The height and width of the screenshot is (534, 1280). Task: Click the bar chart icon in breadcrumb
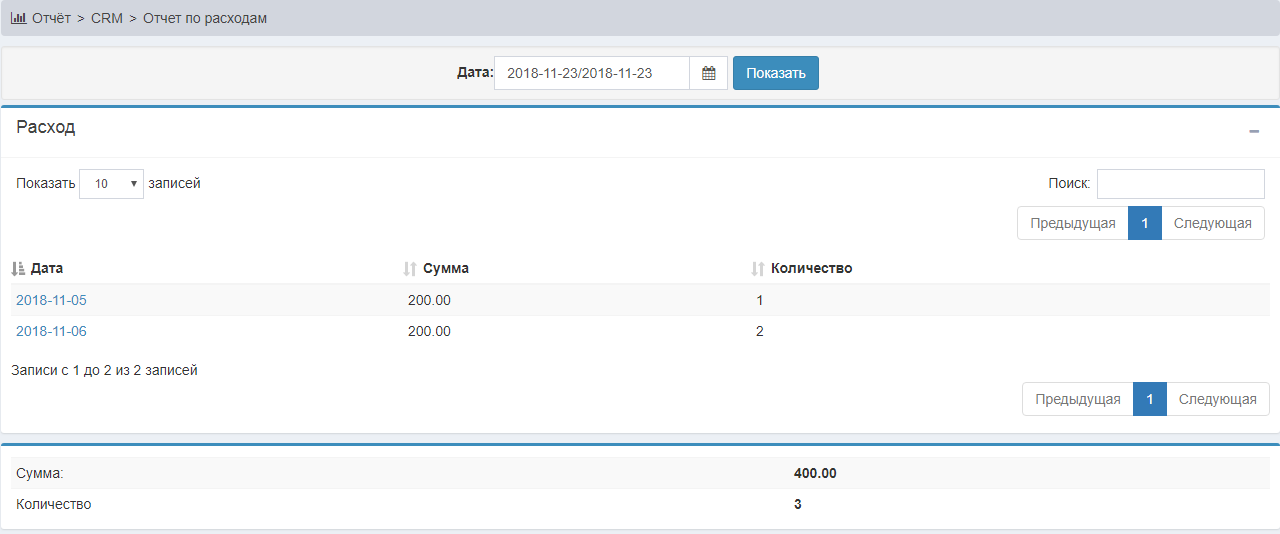coord(18,18)
